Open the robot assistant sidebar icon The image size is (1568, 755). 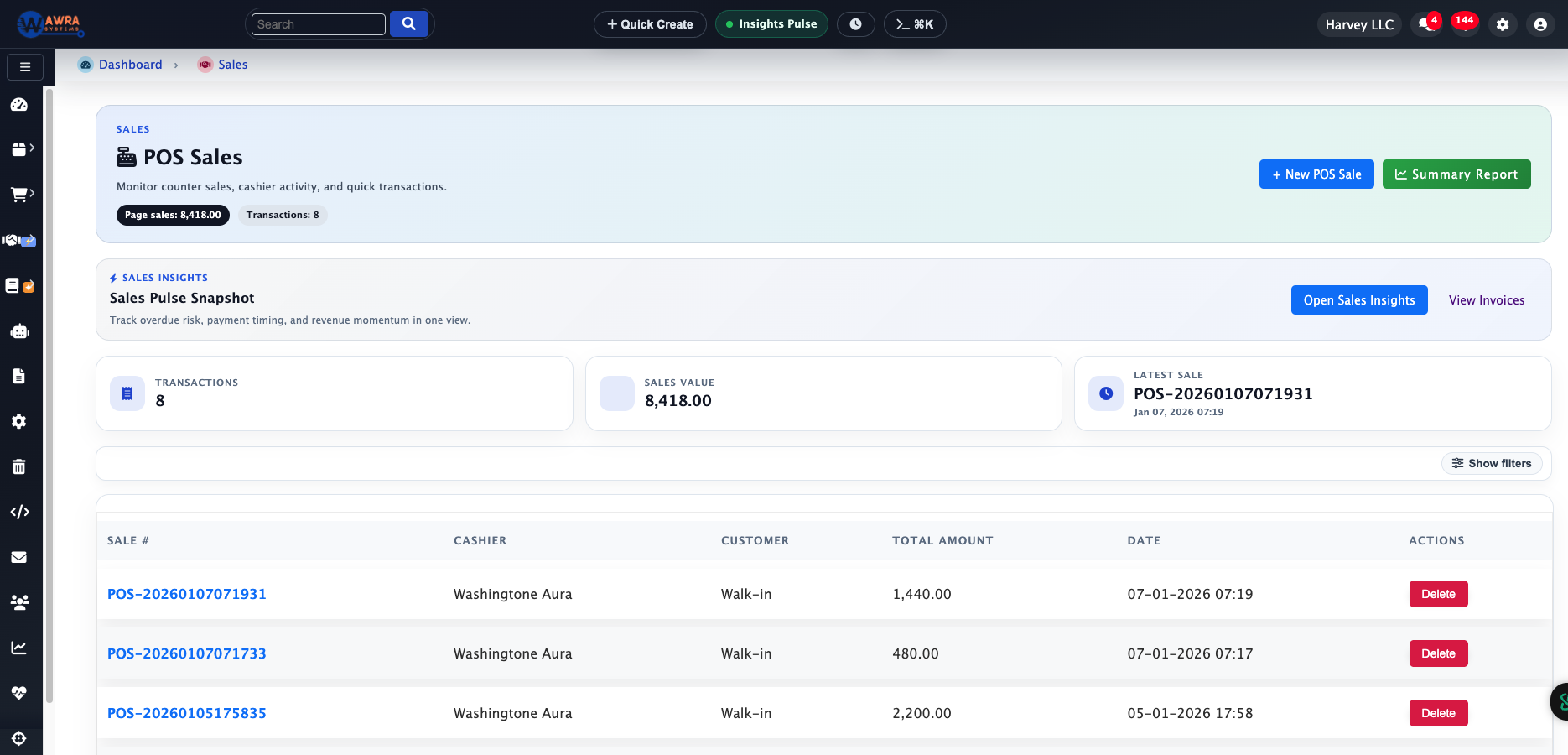click(x=19, y=331)
